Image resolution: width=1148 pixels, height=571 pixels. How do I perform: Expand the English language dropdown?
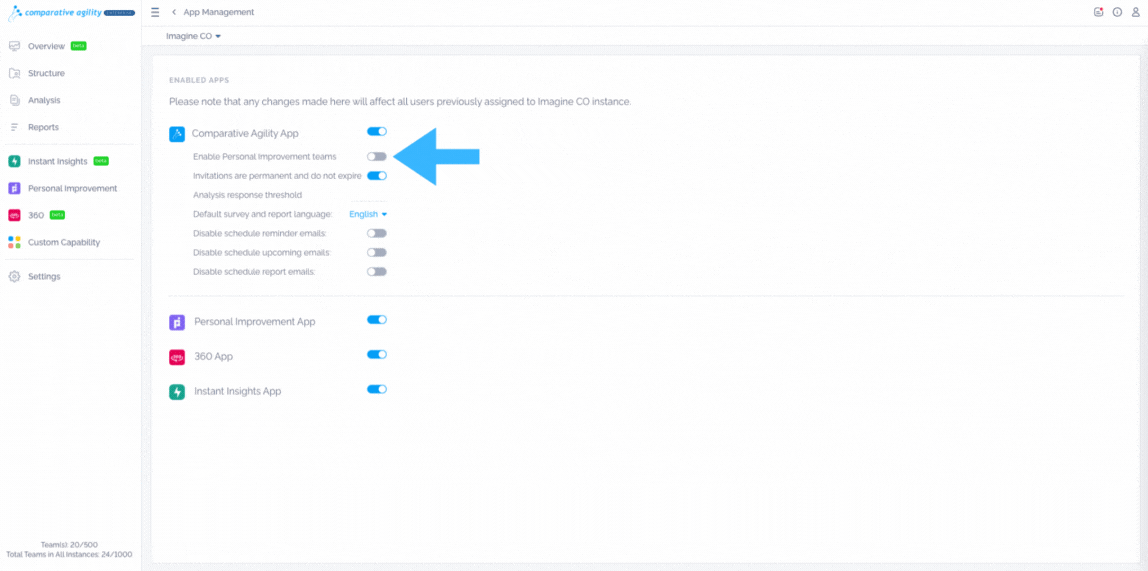pyautogui.click(x=367, y=214)
